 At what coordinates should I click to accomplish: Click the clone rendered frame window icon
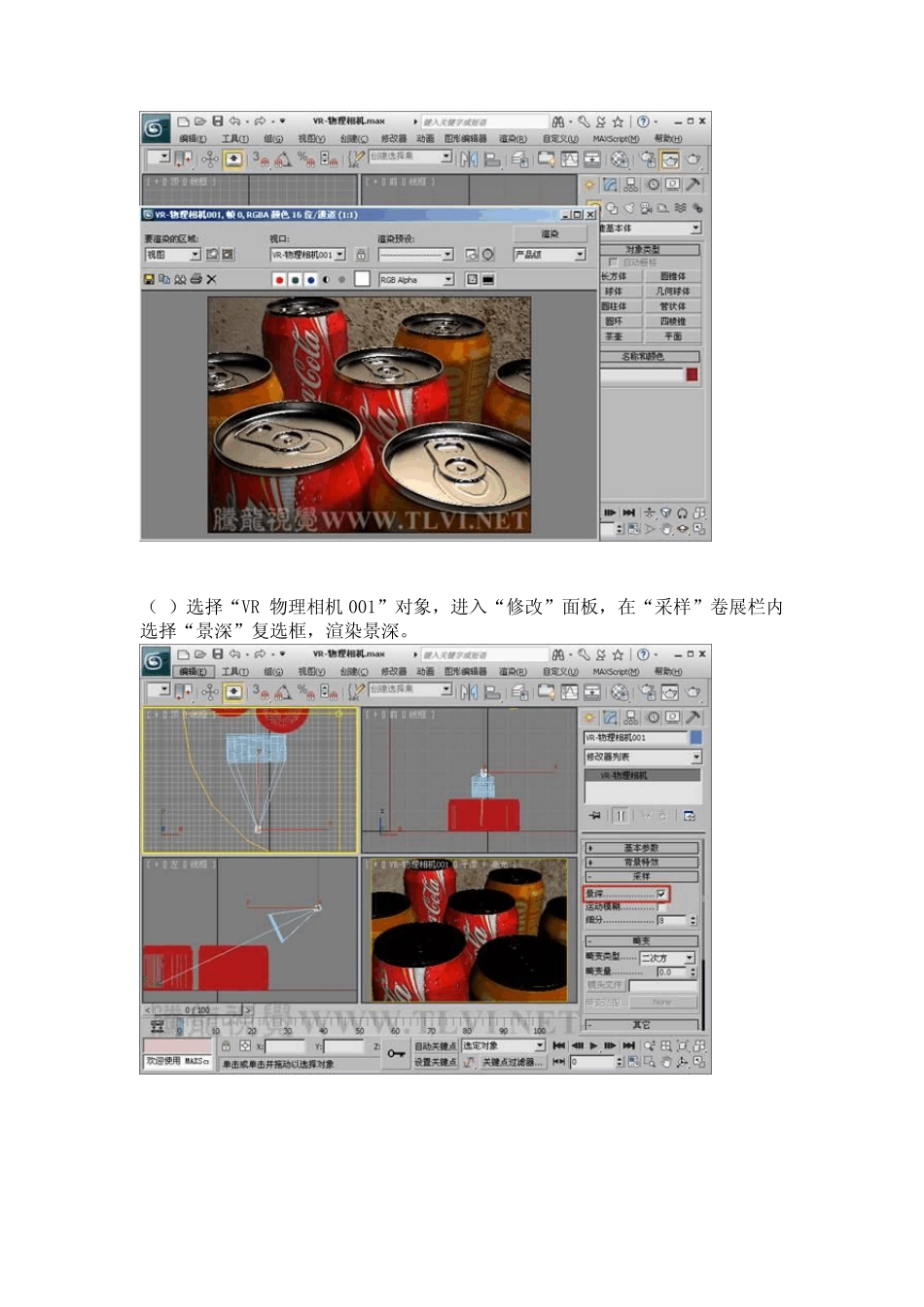click(x=180, y=280)
